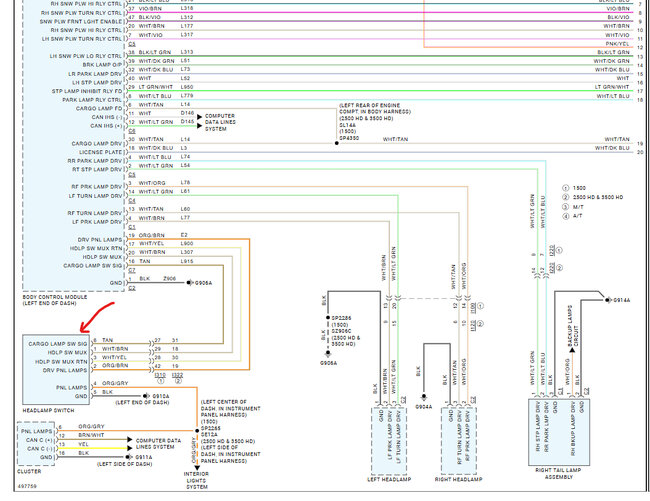Image resolution: width=650 pixels, height=501 pixels.
Task: Select the LF TURN LAMP DRV label in module
Action: coord(96,196)
